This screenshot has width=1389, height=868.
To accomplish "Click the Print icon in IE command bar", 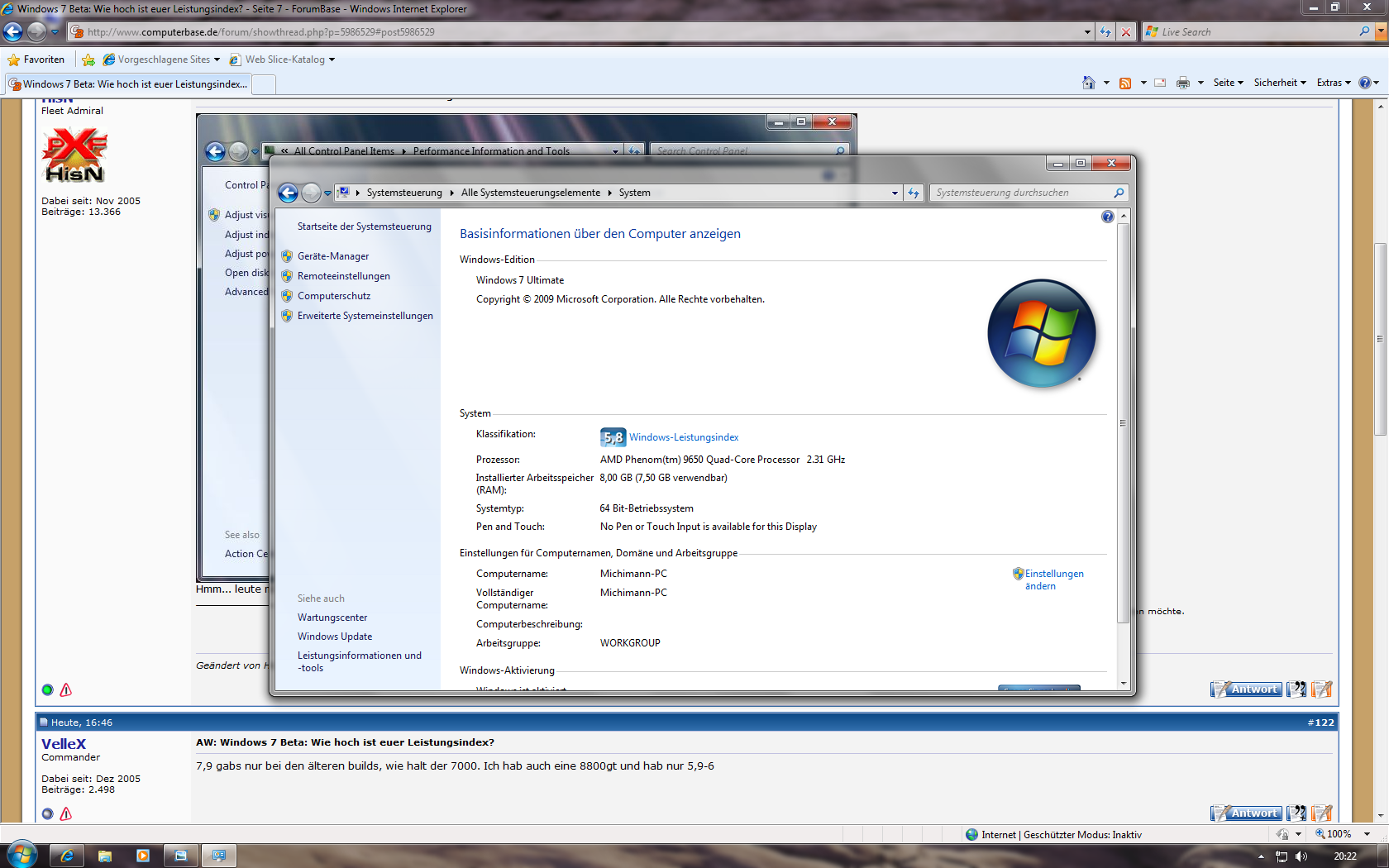I will coord(1183,83).
